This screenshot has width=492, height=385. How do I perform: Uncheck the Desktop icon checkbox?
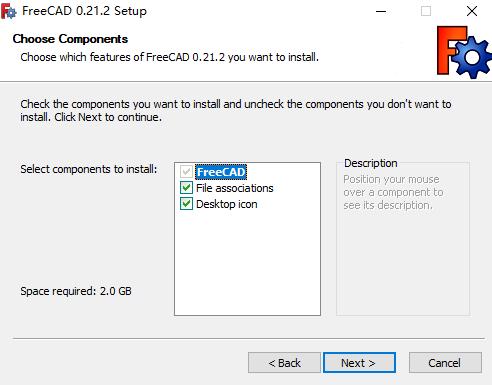[186, 204]
